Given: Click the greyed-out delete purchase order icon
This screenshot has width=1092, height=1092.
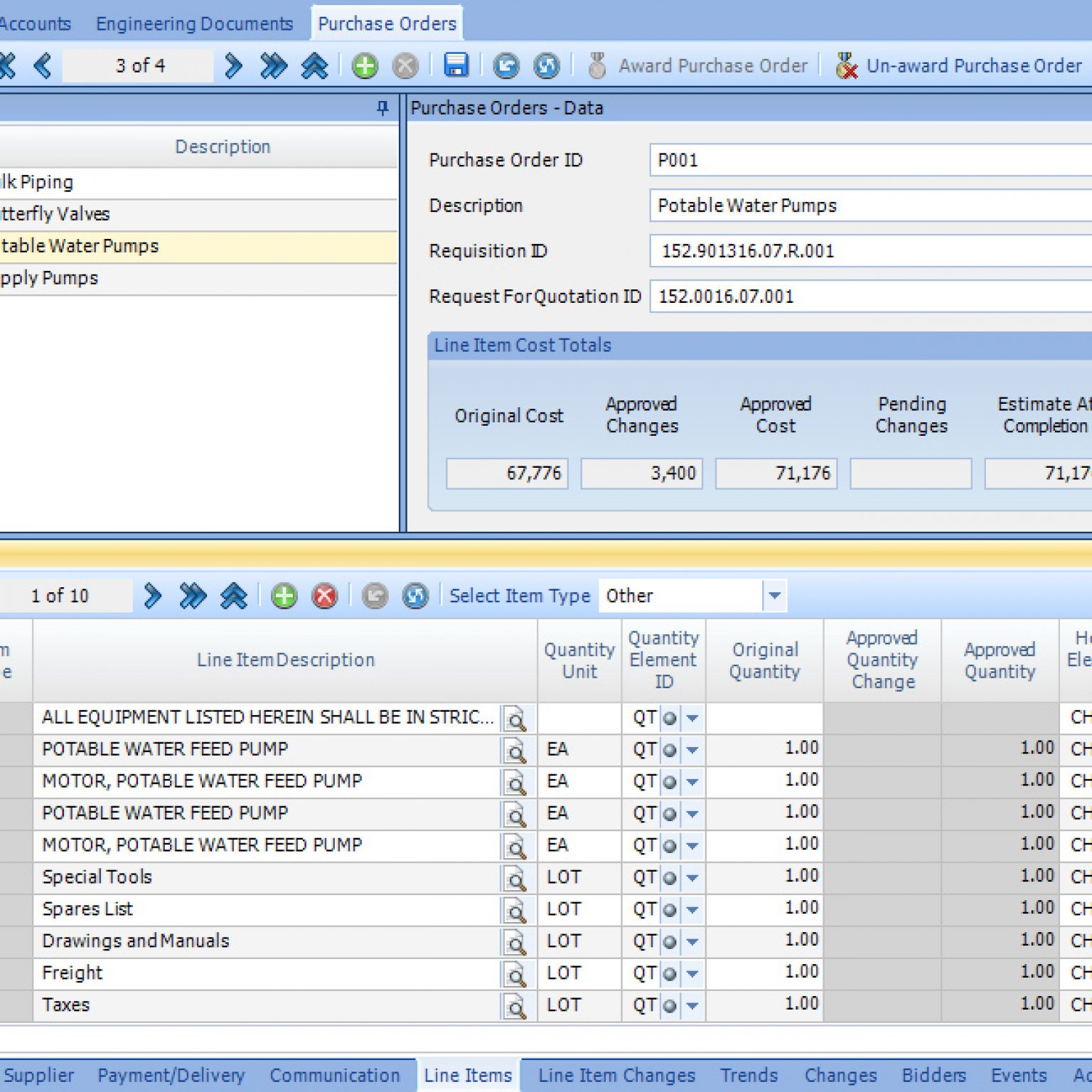Looking at the screenshot, I should (x=405, y=66).
